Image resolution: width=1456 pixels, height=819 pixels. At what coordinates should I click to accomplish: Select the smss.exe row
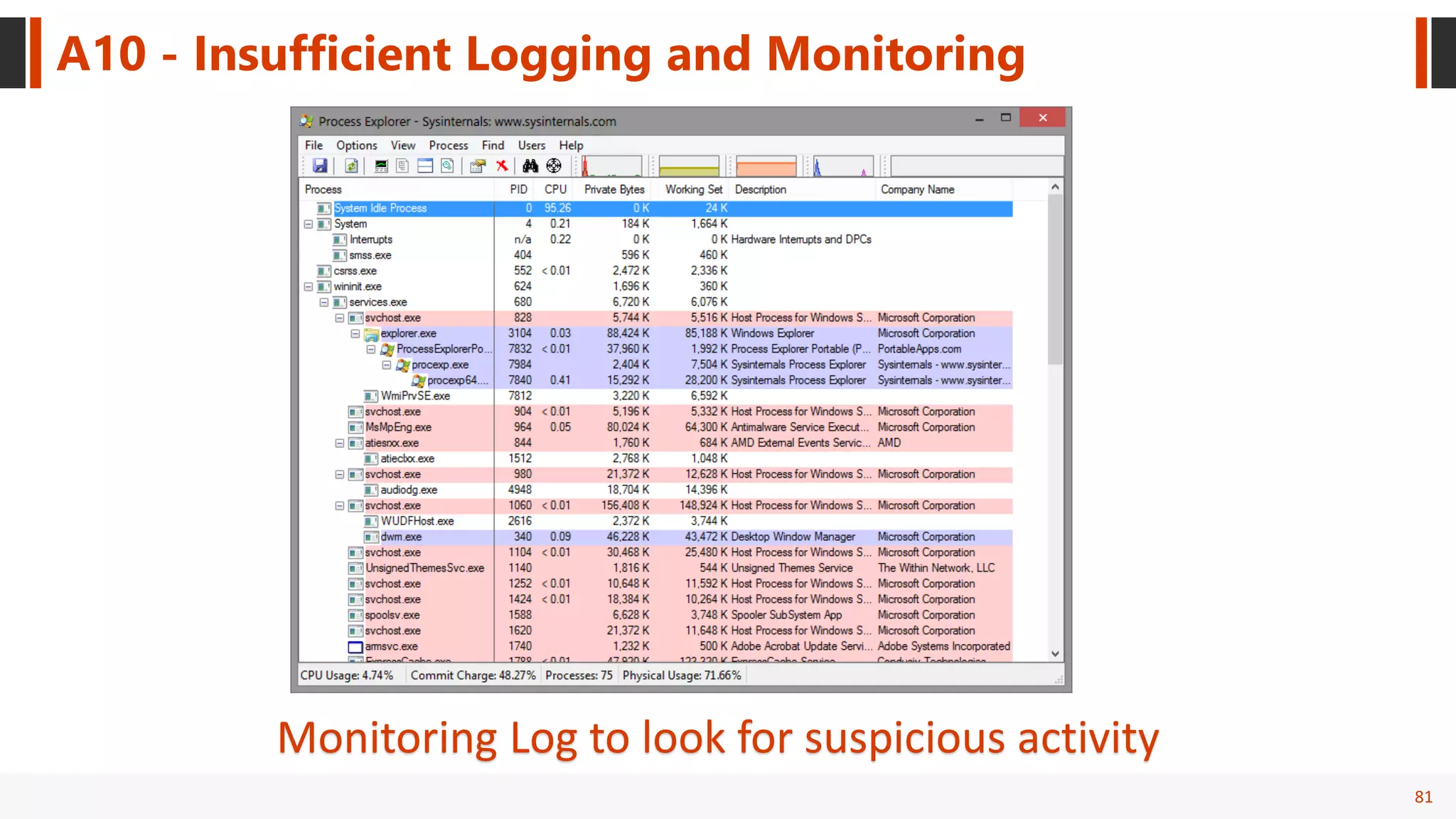click(x=655, y=255)
